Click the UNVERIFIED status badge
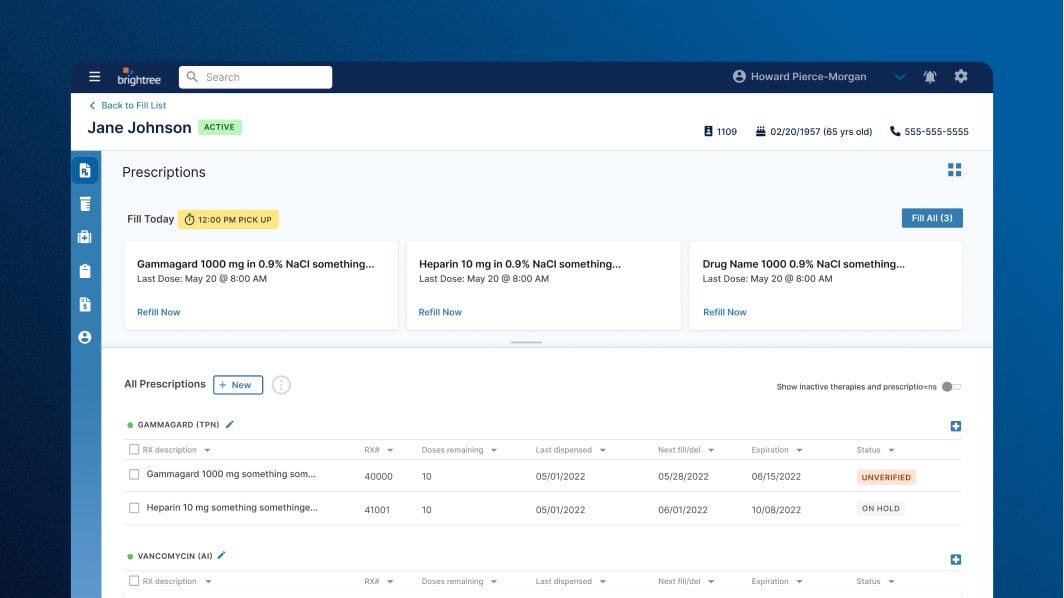The height and width of the screenshot is (598, 1064). tap(886, 477)
